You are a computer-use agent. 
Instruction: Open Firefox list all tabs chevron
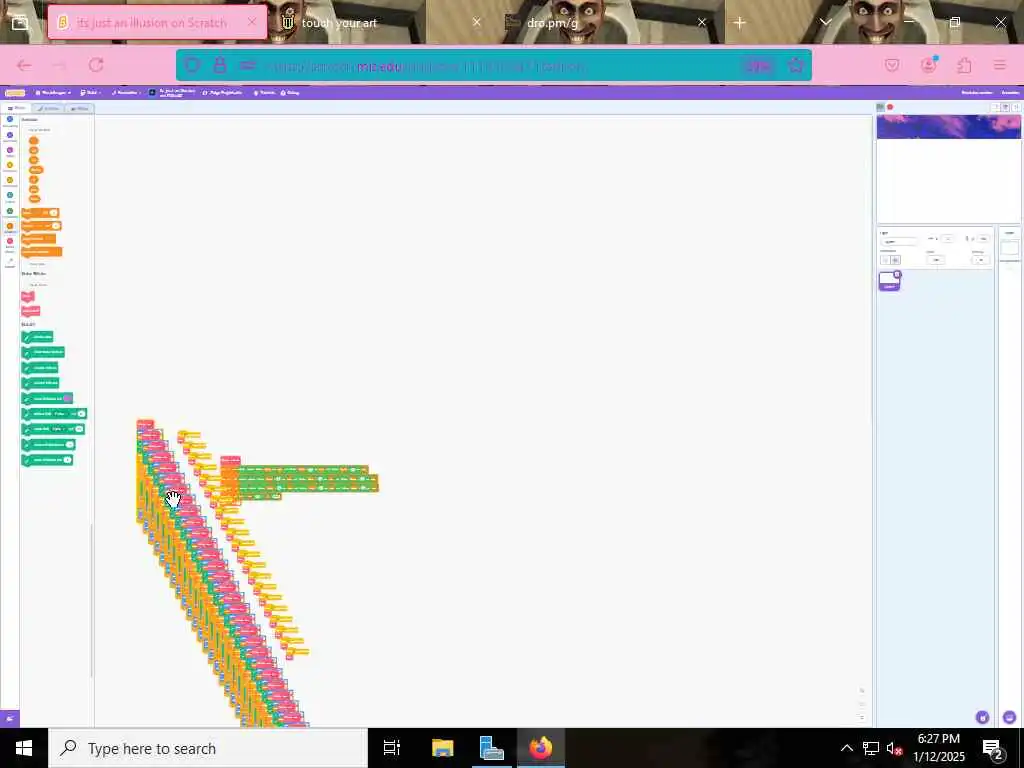click(x=825, y=22)
